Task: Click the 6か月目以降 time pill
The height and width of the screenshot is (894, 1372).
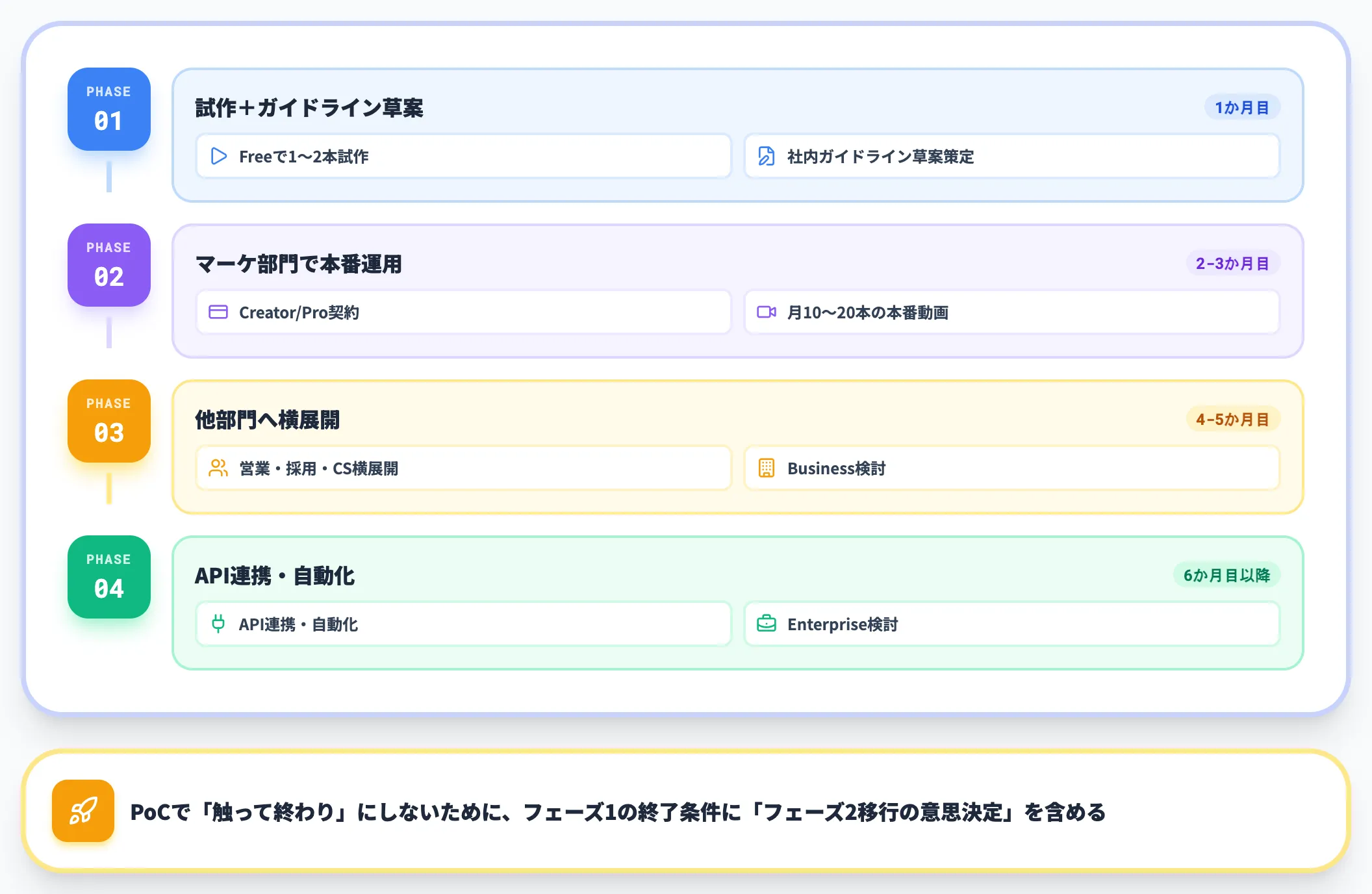Action: tap(1226, 575)
